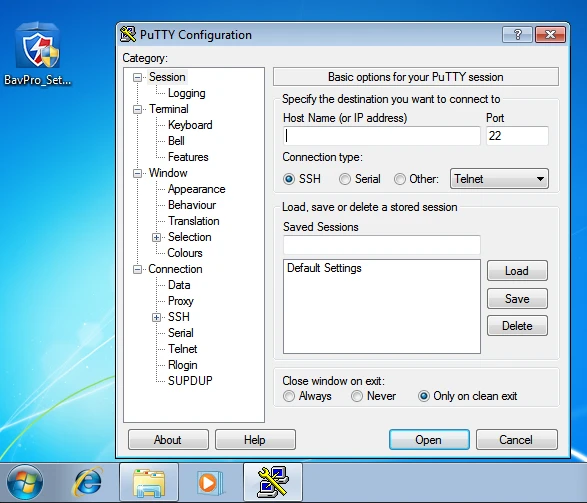The image size is (587, 503).
Task: Open Windows Media Player taskbar icon
Action: click(211, 482)
